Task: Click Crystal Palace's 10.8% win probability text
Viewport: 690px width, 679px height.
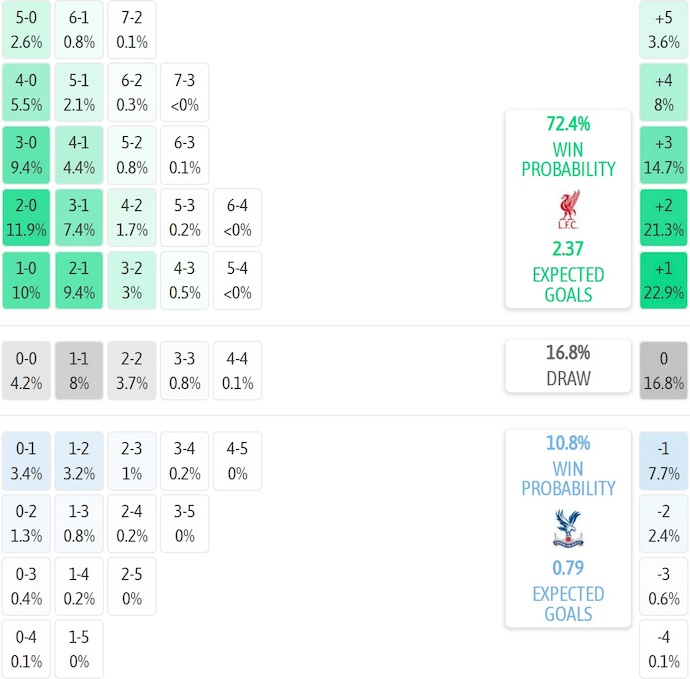Action: pyautogui.click(x=568, y=443)
